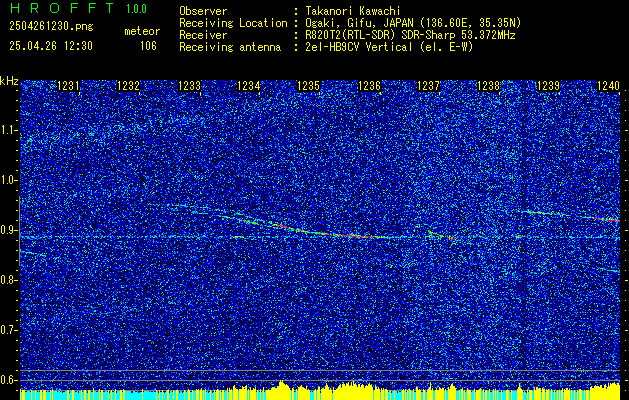Click the red meteor echo trace near 1236
Image resolution: width=629 pixels, height=400 pixels.
point(357,236)
